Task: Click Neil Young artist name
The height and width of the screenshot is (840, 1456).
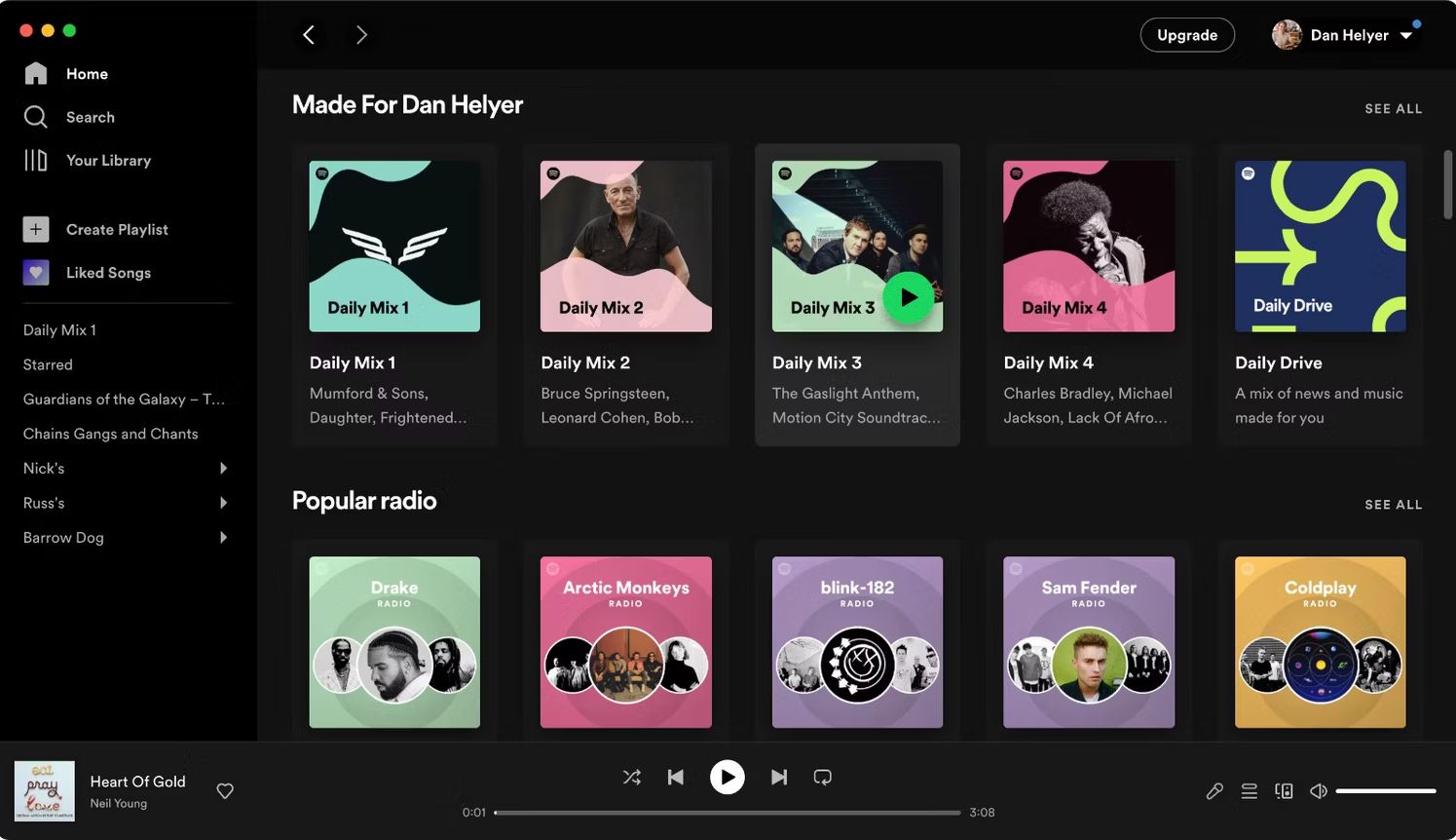Action: 119,804
